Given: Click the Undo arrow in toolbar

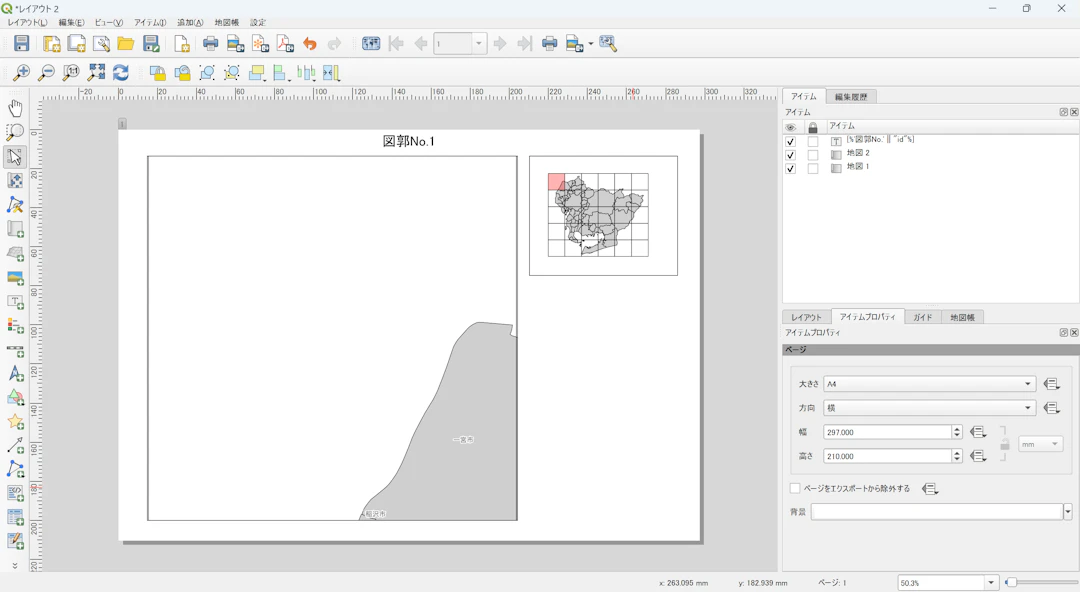Looking at the screenshot, I should [310, 44].
